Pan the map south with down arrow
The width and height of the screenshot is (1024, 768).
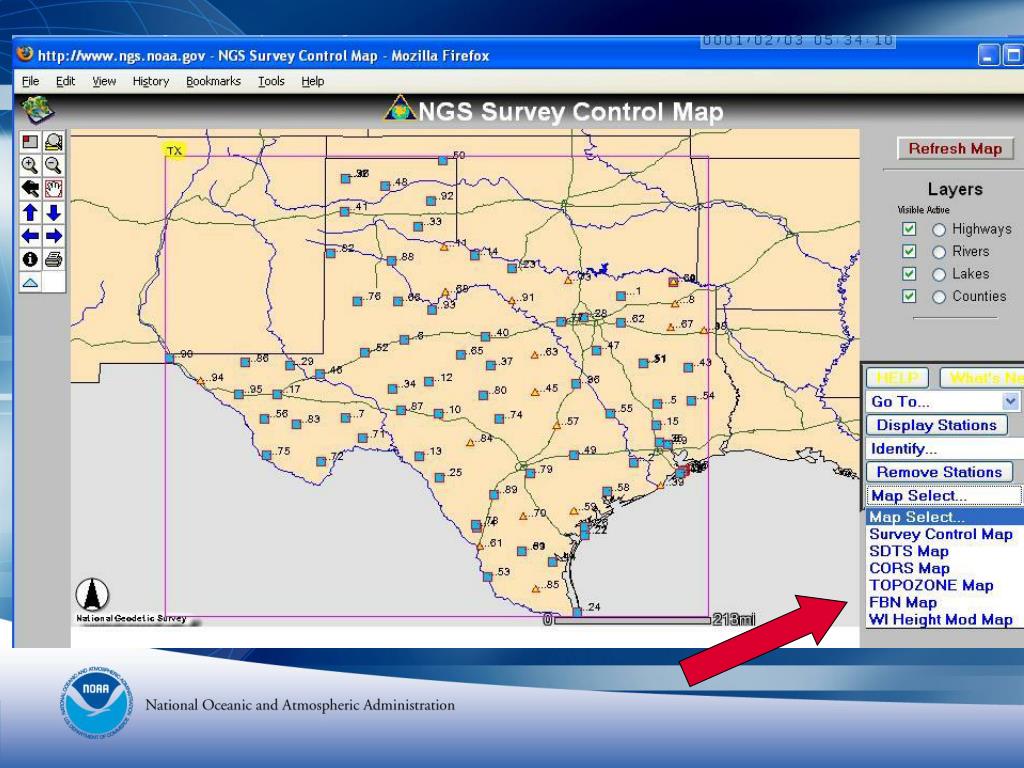tap(54, 212)
